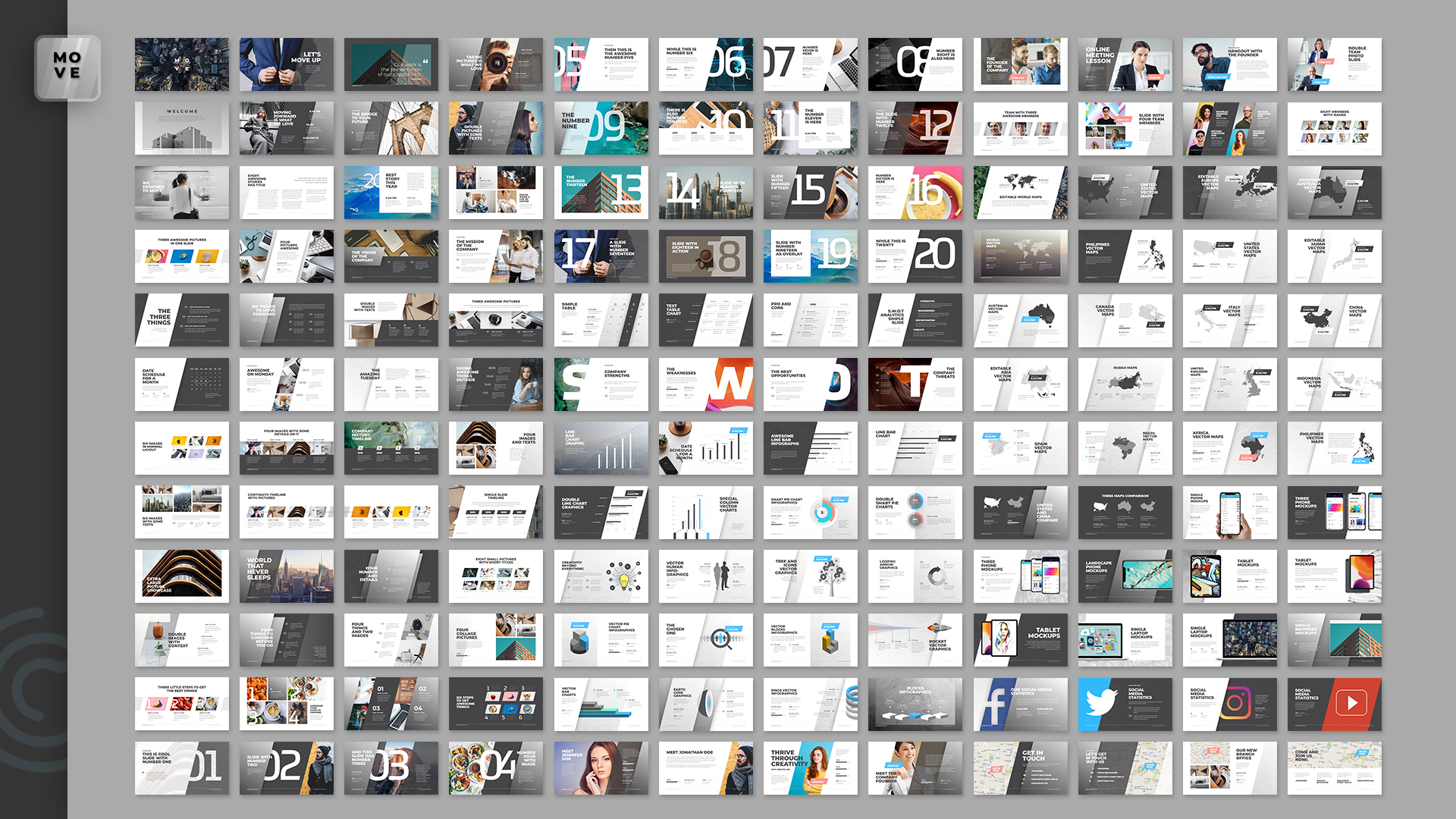This screenshot has width=1456, height=819.
Task: Click the magnifier icon on The Chosen One slide
Action: click(x=718, y=639)
